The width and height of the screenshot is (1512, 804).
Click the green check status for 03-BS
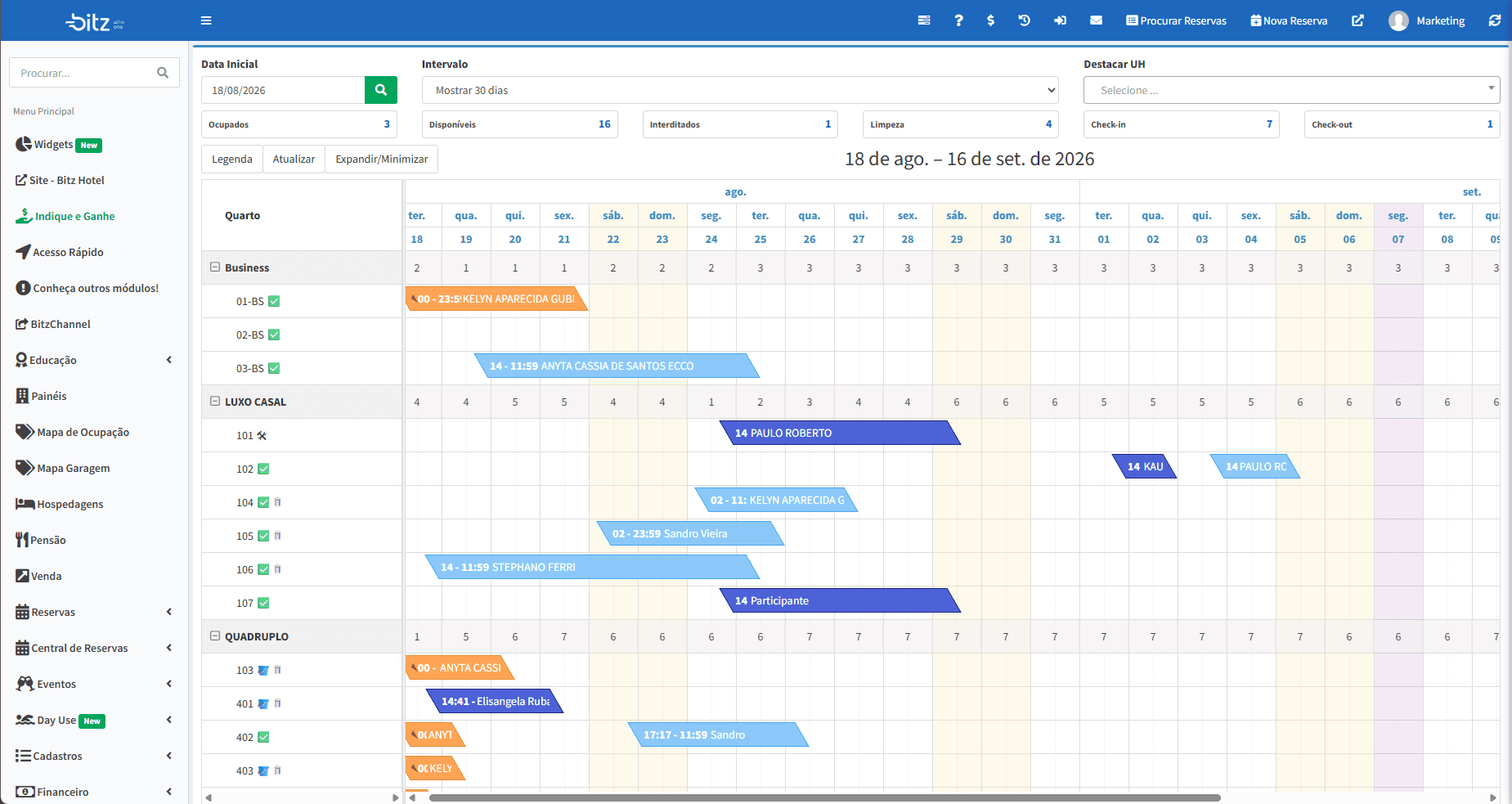(274, 368)
